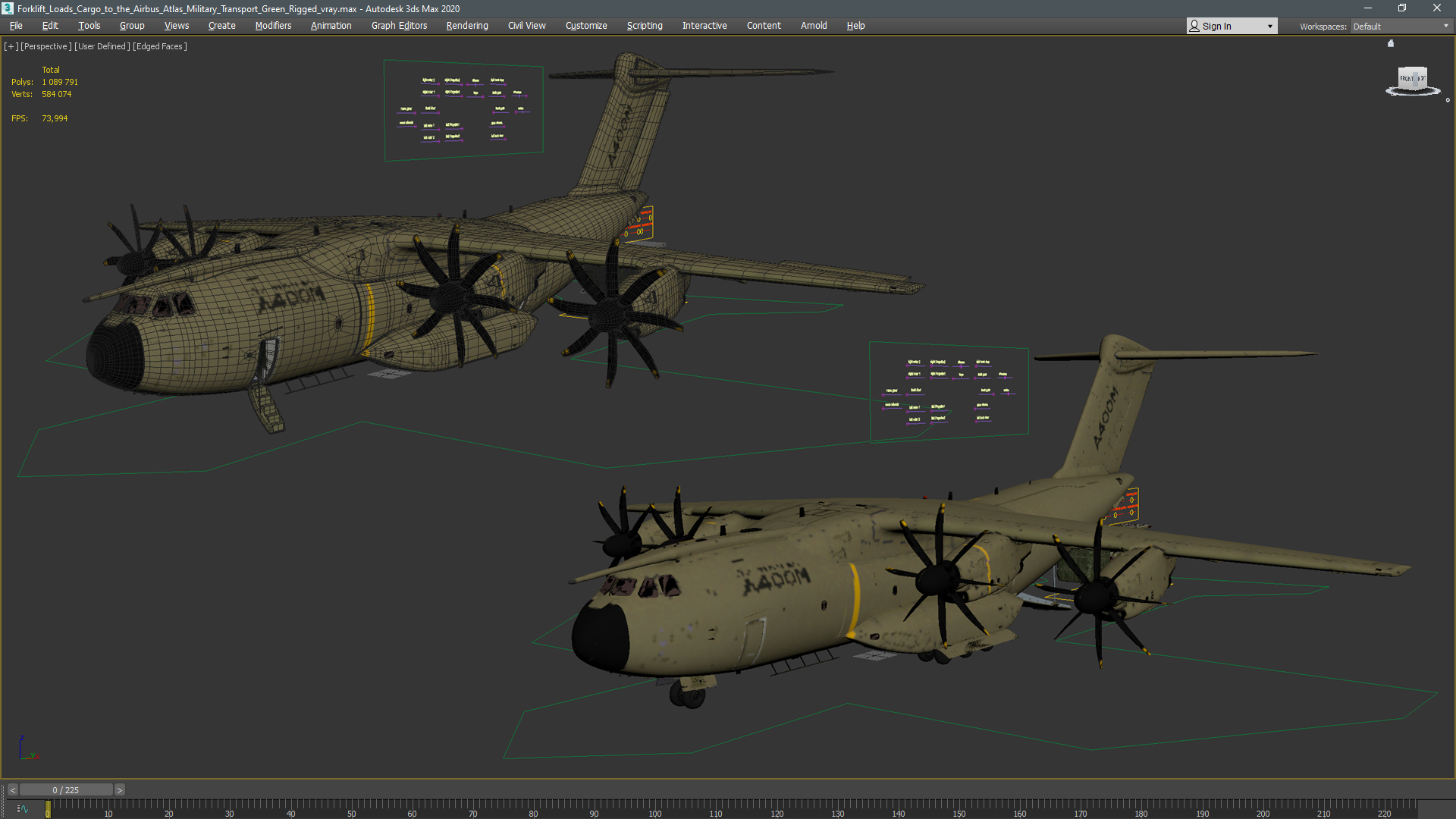Open the [User Defined] shading quality menu
Image resolution: width=1456 pixels, height=819 pixels.
[102, 46]
